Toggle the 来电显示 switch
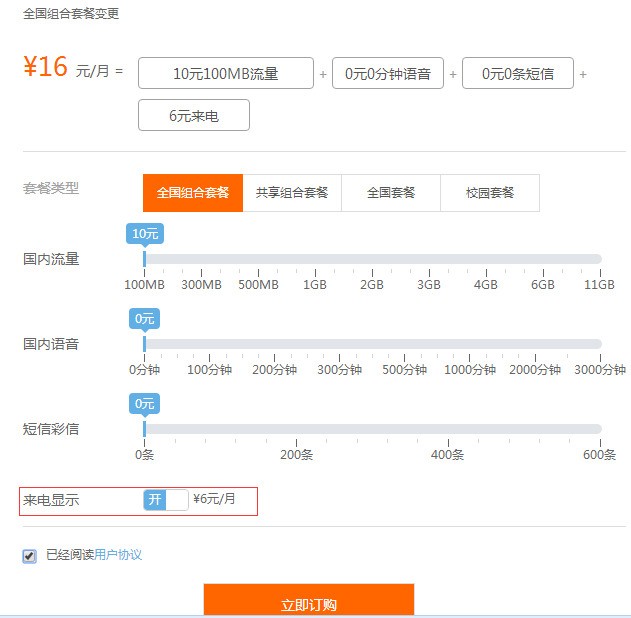Screen dimensions: 631x618 166,500
